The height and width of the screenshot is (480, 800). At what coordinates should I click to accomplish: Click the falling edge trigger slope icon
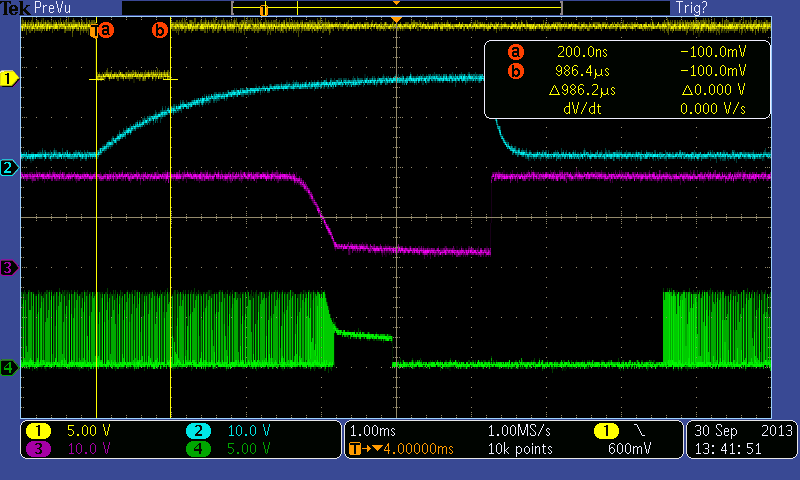coord(639,431)
